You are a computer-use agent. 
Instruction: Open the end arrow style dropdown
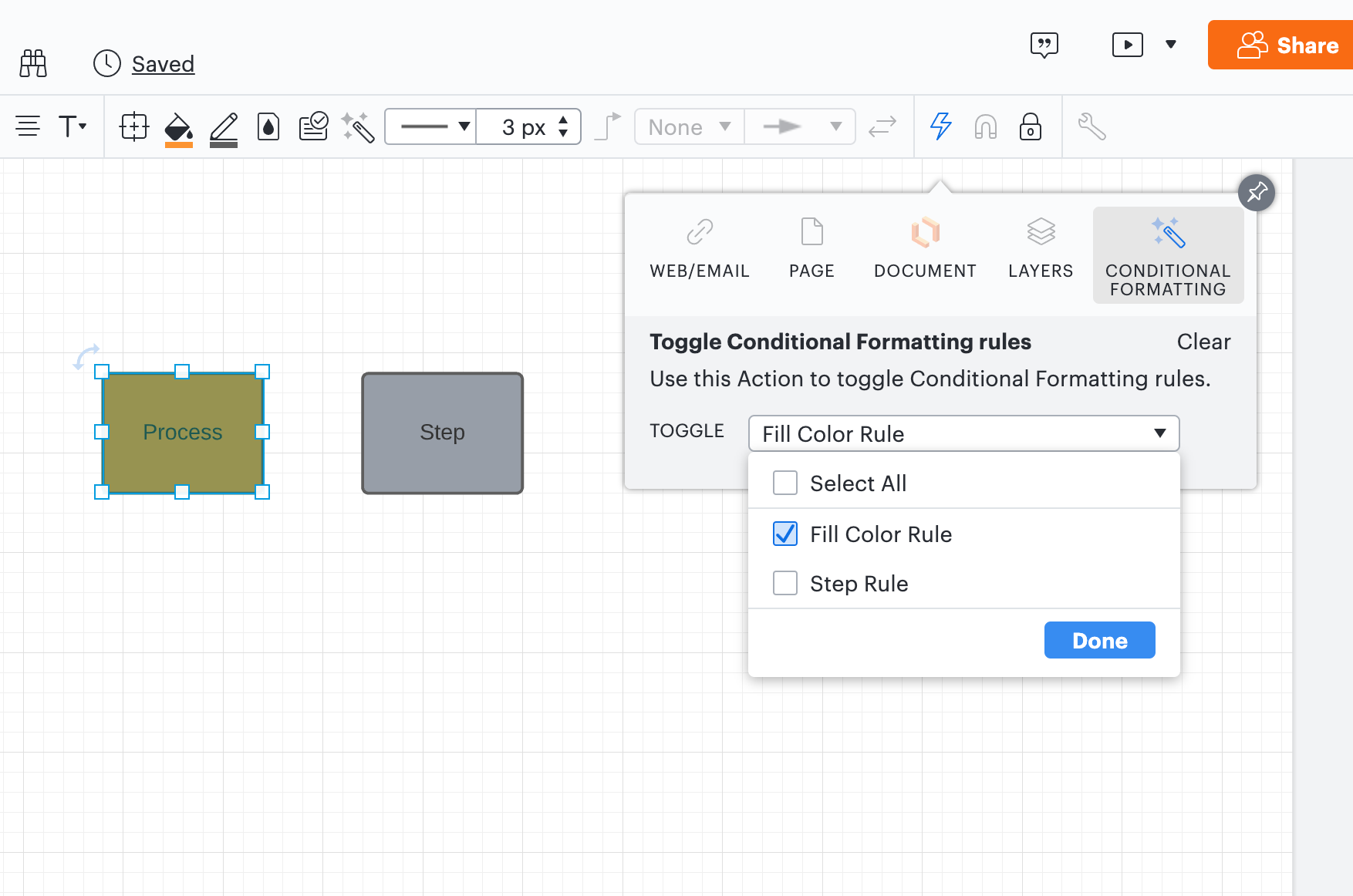pos(800,126)
